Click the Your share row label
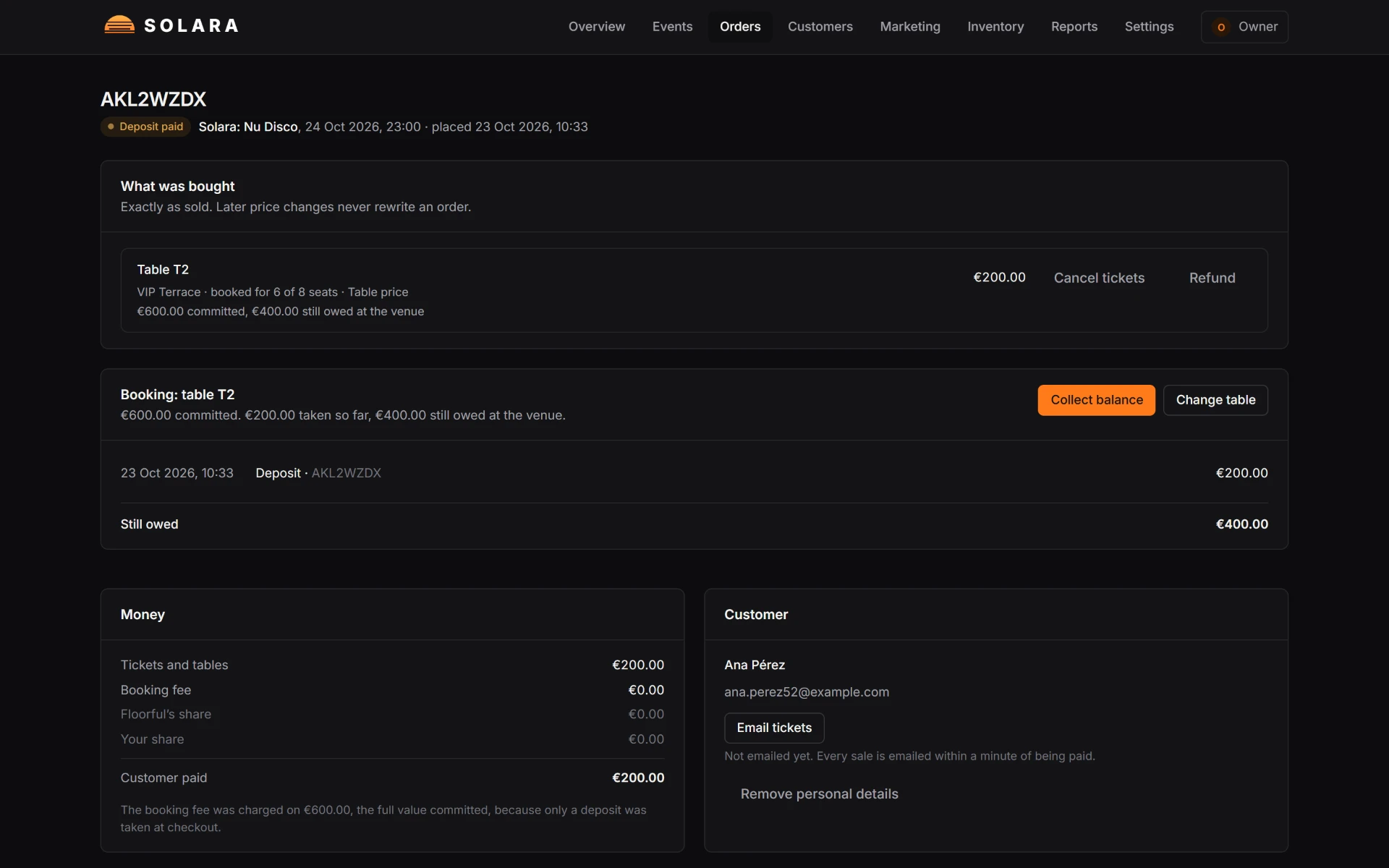Screen dimensions: 1389x868 (152, 739)
